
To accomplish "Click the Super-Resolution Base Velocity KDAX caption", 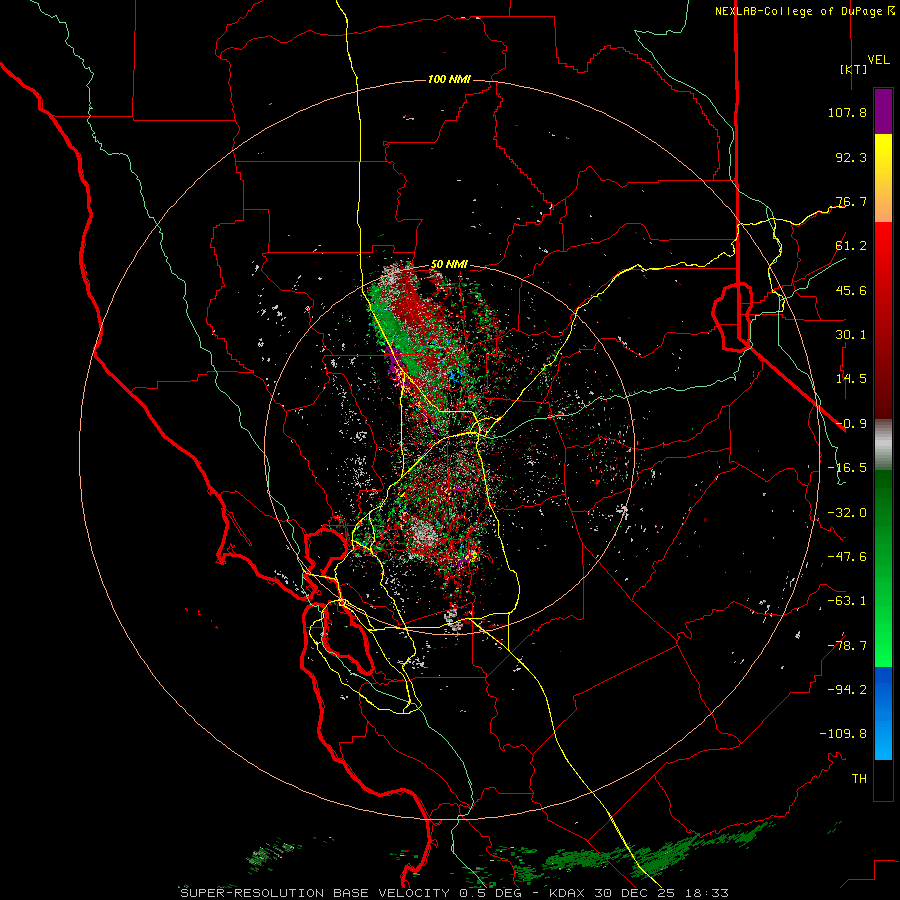I will tap(455, 893).
